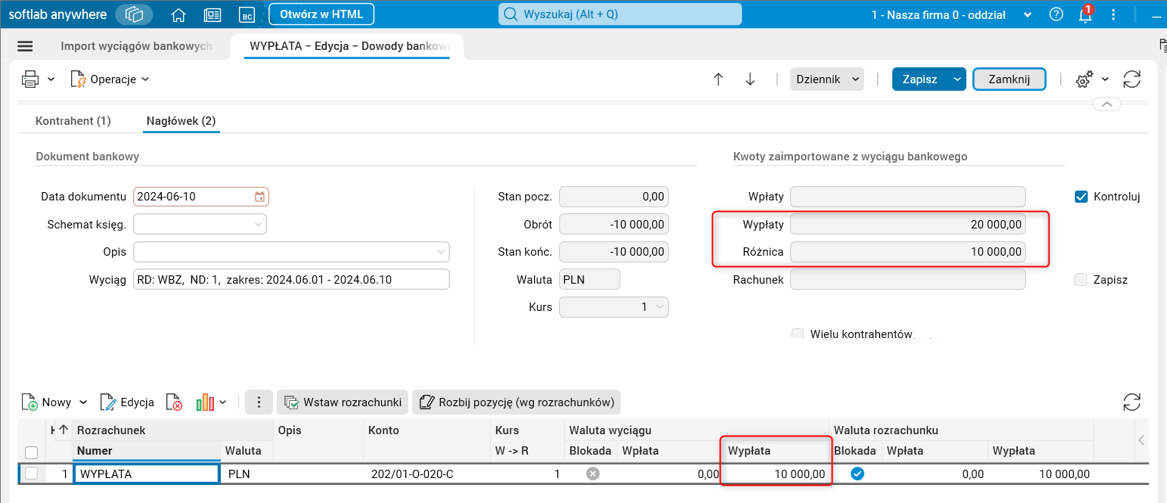1167x503 pixels.
Task: Toggle the Kontroluj checkbox
Action: pos(1081,197)
